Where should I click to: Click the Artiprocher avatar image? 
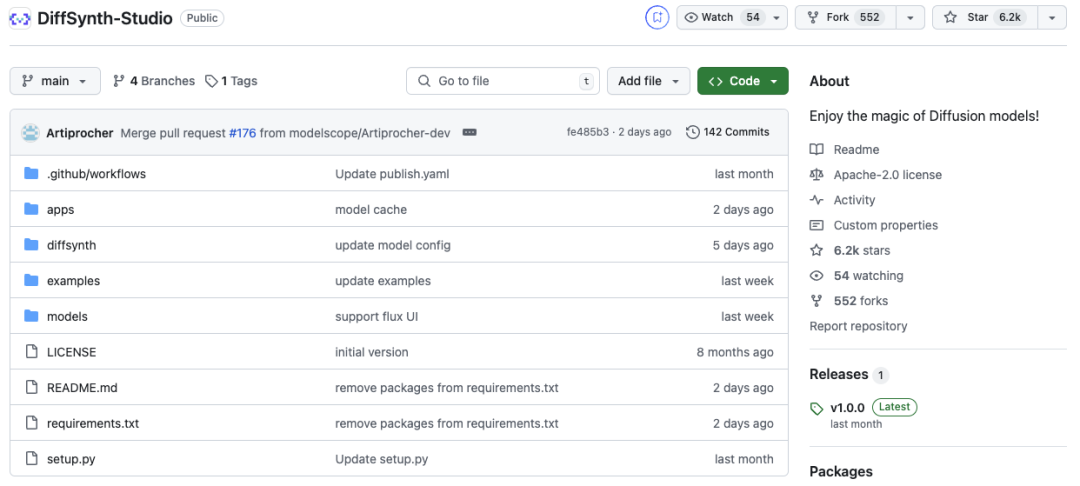tap(30, 133)
